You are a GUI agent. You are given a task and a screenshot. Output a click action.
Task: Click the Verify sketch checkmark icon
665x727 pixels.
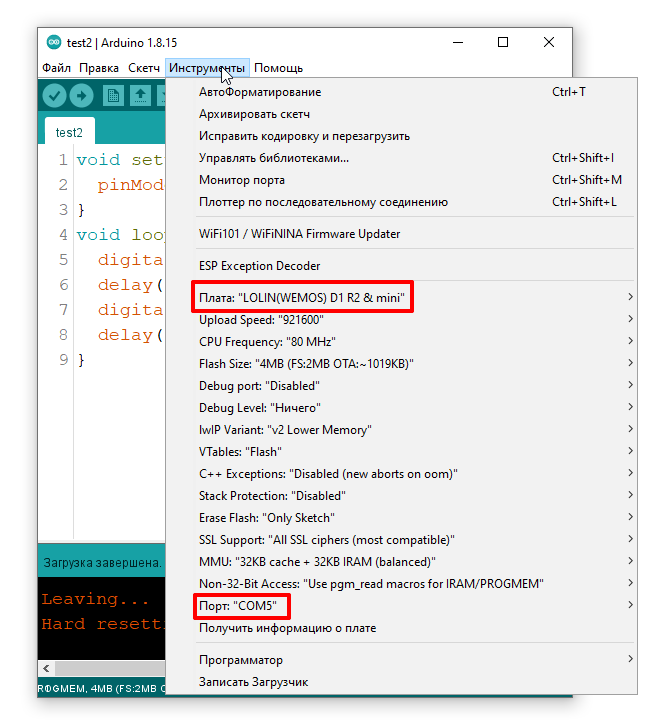pos(54,96)
